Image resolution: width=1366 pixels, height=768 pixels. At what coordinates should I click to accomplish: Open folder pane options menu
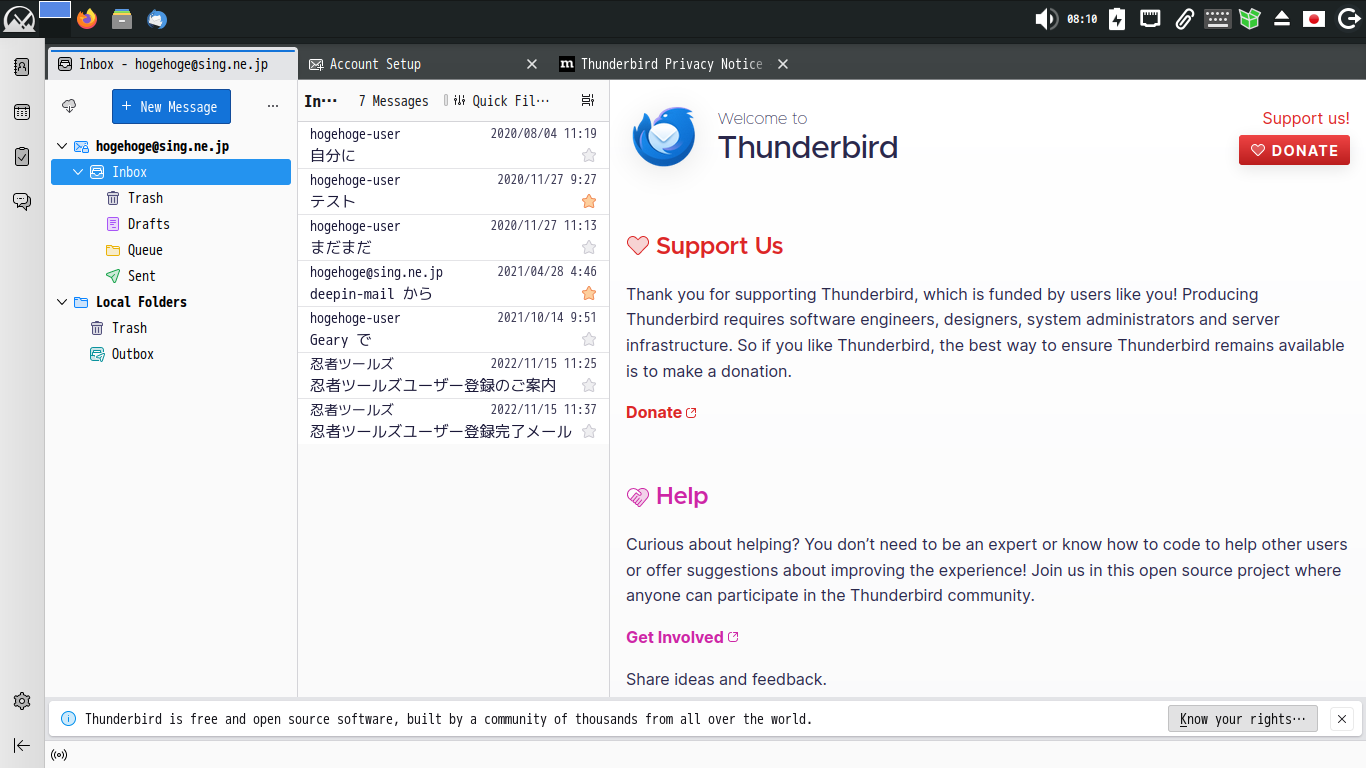[x=273, y=106]
